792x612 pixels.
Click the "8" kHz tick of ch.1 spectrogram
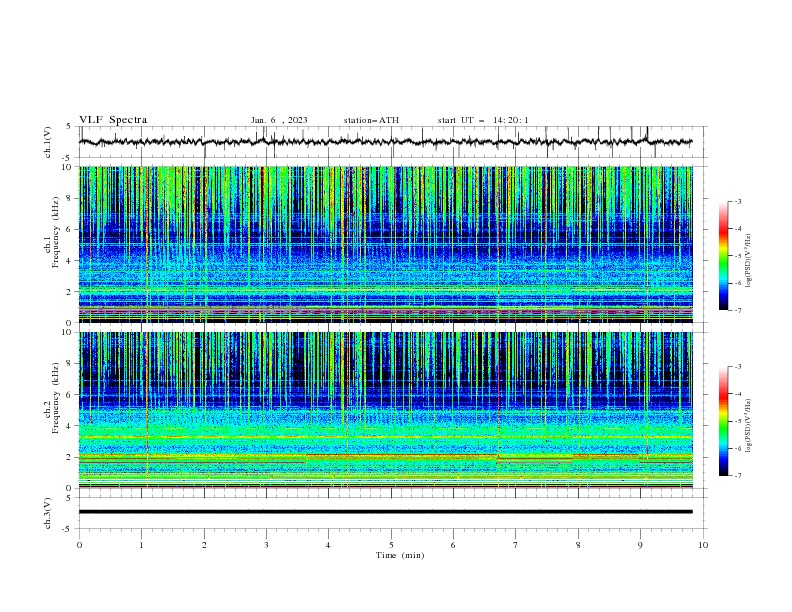(70, 198)
